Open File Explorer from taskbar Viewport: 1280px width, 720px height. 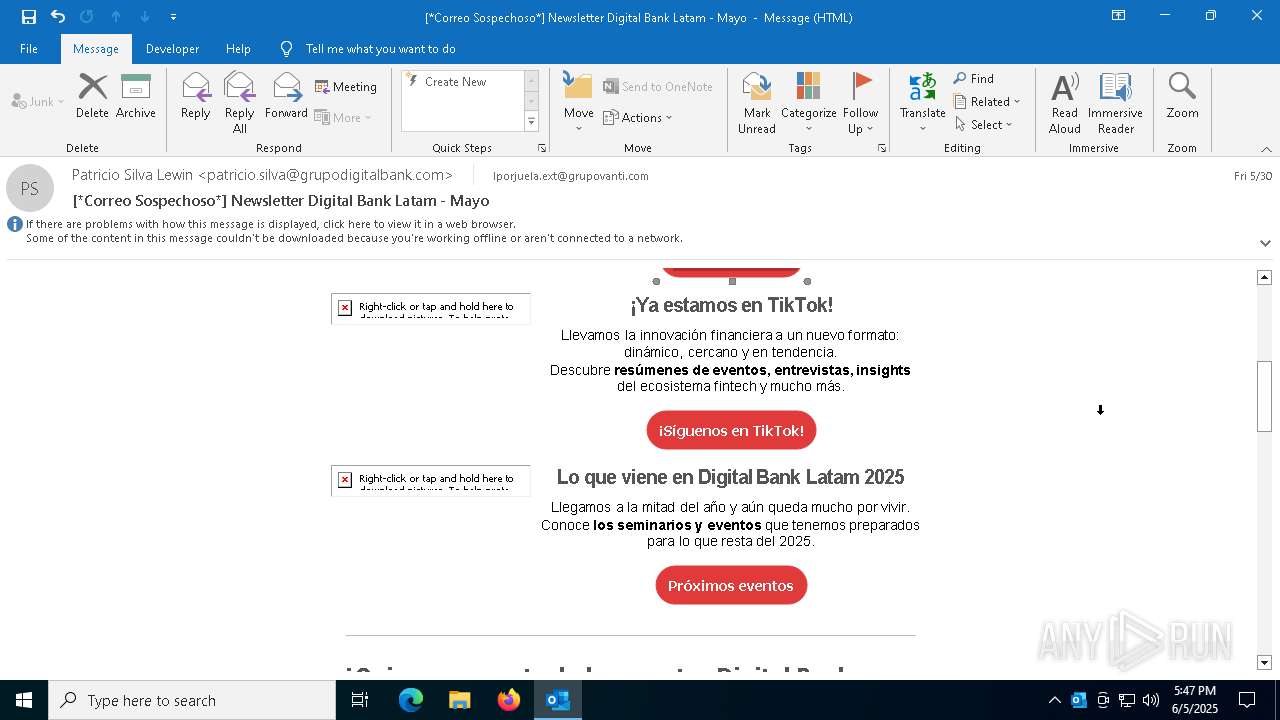coord(459,700)
